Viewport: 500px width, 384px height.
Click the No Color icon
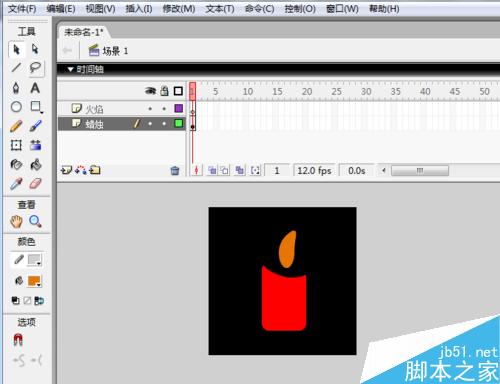27,301
